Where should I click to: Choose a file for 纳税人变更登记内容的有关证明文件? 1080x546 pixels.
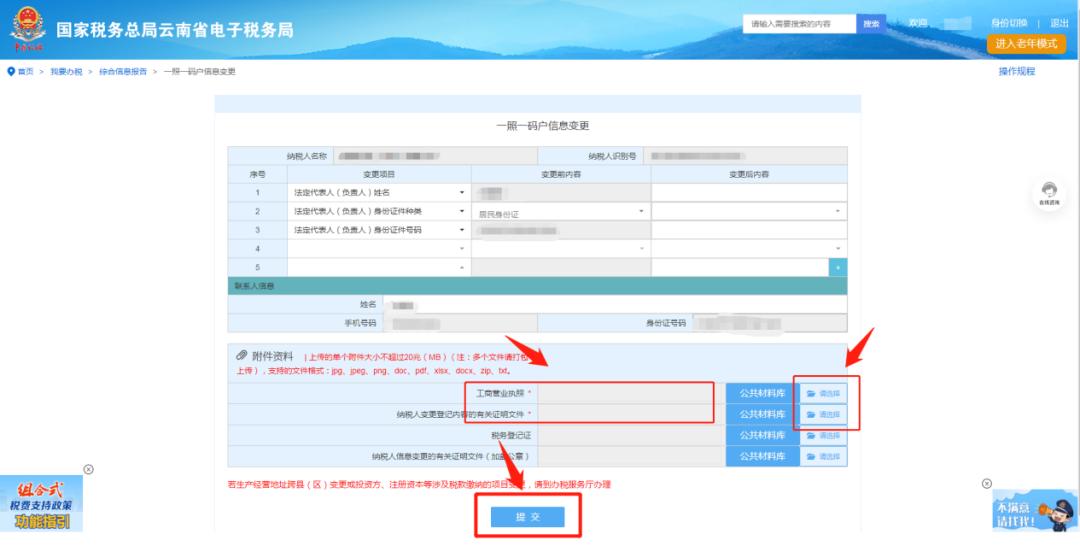pyautogui.click(x=823, y=414)
